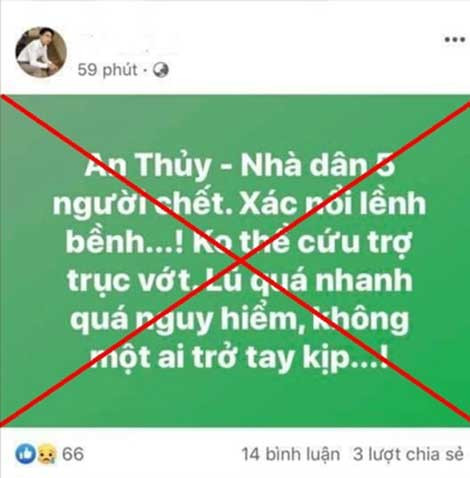Click the word 'Thủy' in the post
The image size is (470, 478).
(x=173, y=167)
